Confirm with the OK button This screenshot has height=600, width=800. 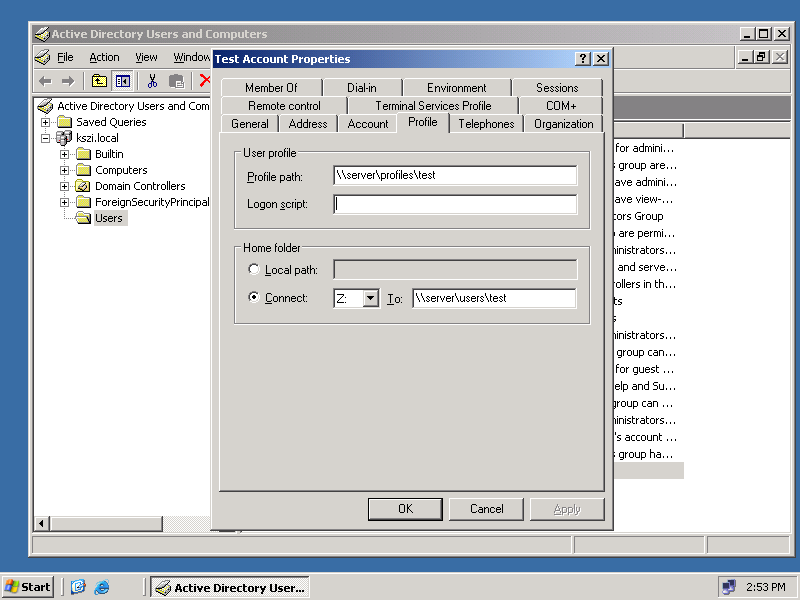[x=405, y=509]
